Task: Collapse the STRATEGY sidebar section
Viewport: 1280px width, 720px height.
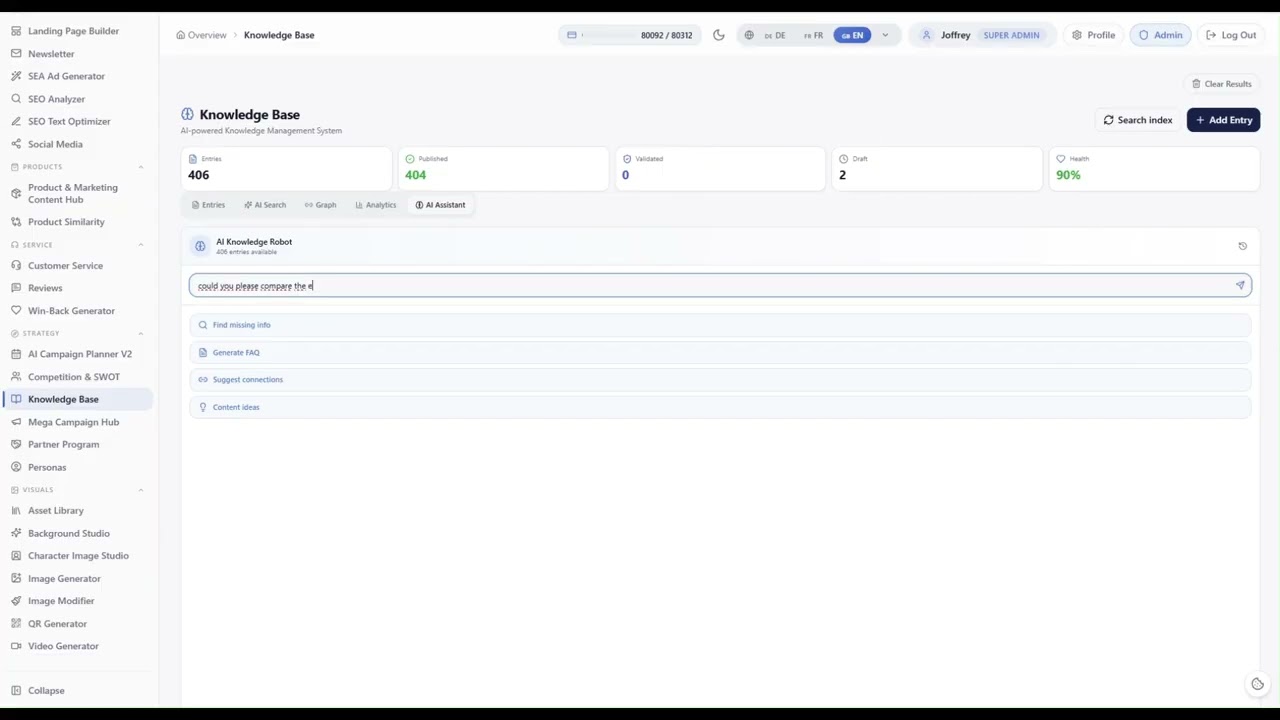Action: click(x=140, y=333)
